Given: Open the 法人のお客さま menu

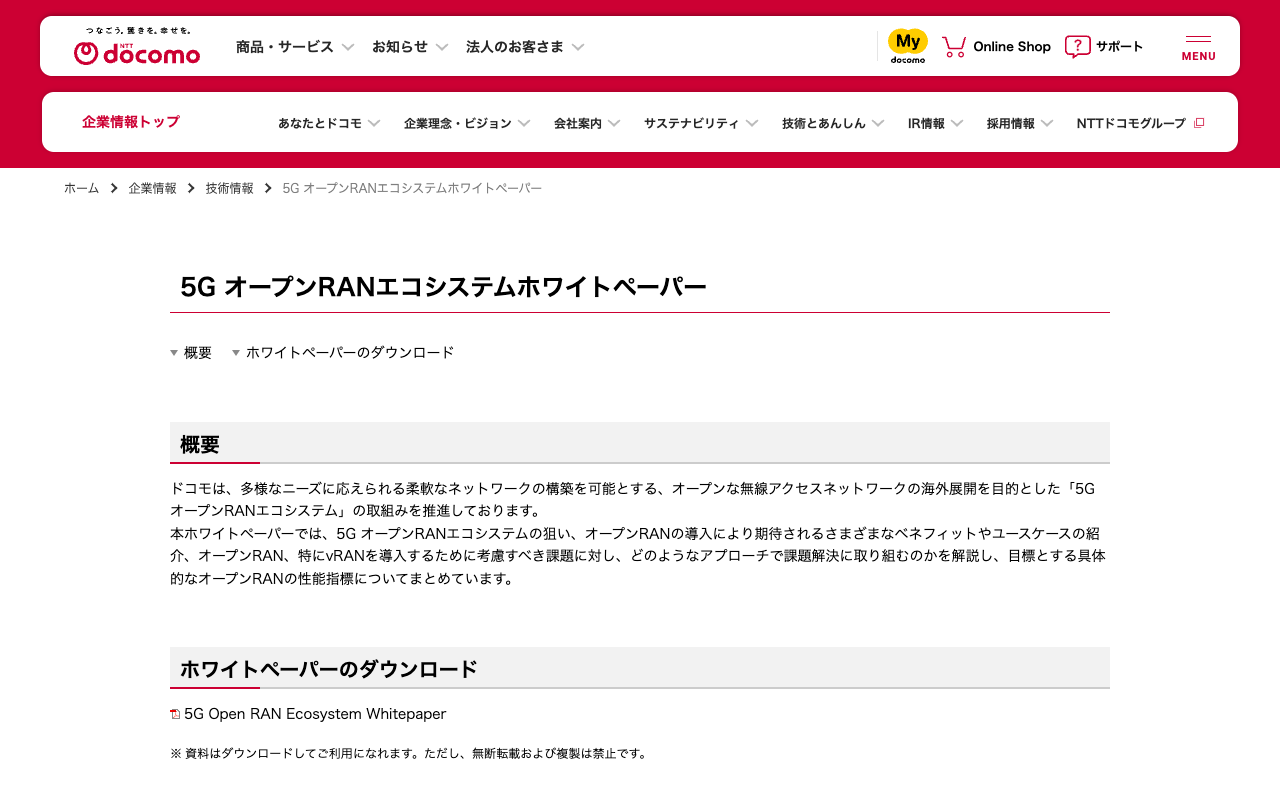Looking at the screenshot, I should point(515,47).
